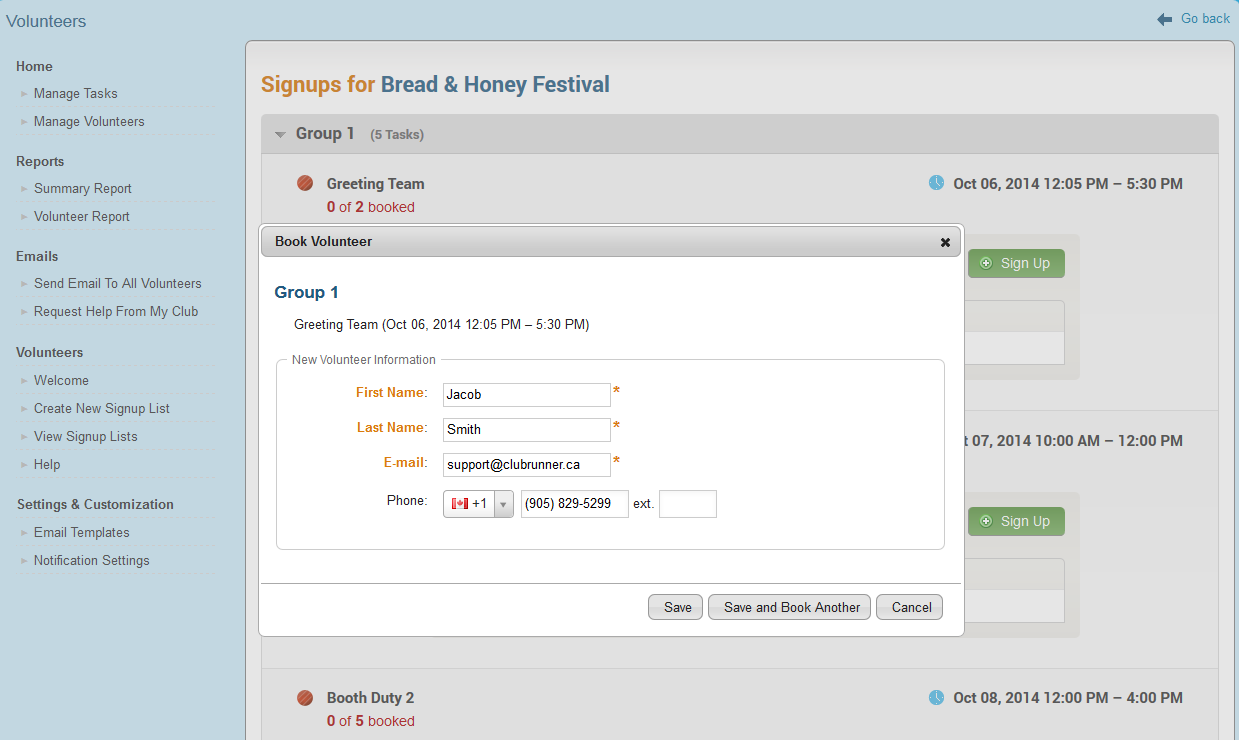Screen dimensions: 1239x740
Task: Click the clock icon beside Oct 06 time
Action: (x=936, y=183)
